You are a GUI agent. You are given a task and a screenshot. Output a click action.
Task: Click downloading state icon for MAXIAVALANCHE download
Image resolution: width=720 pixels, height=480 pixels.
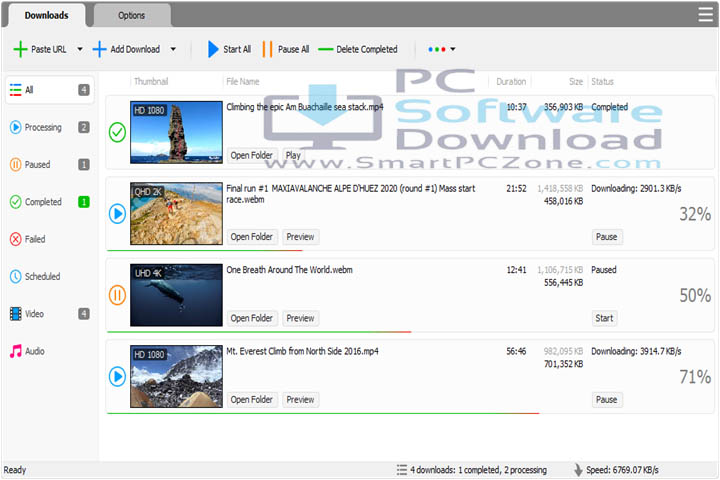click(x=117, y=214)
